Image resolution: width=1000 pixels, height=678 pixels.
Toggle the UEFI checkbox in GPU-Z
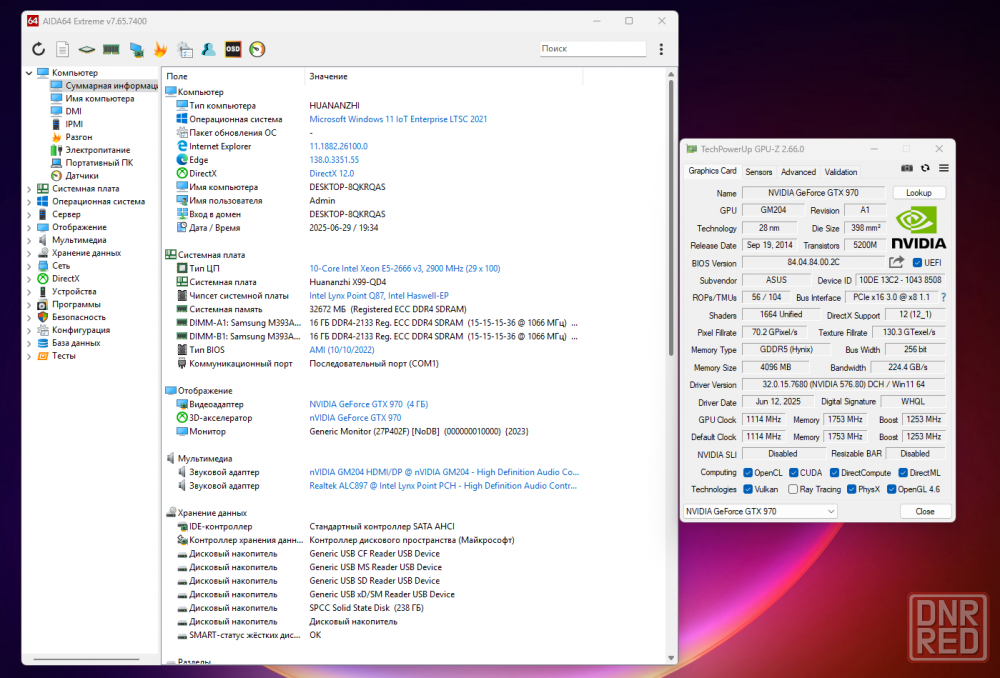(917, 263)
